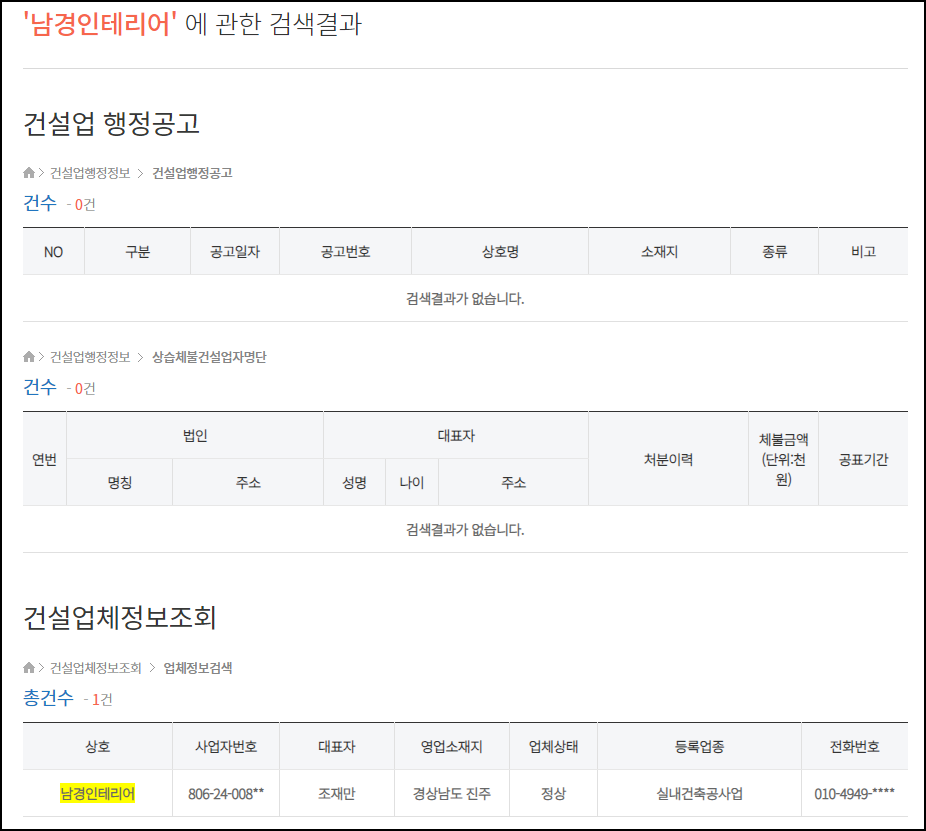Screen dimensions: 926x831
Task: Click 건설업체정보조회 section heading
Action: point(120,617)
